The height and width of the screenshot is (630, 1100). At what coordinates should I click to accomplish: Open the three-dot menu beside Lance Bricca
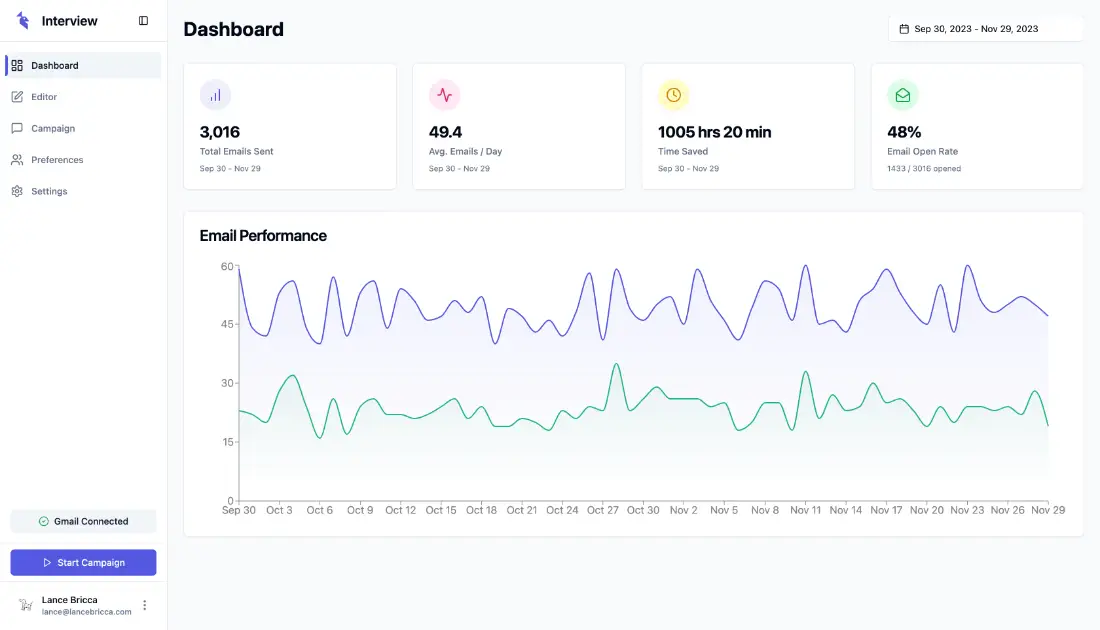[145, 605]
